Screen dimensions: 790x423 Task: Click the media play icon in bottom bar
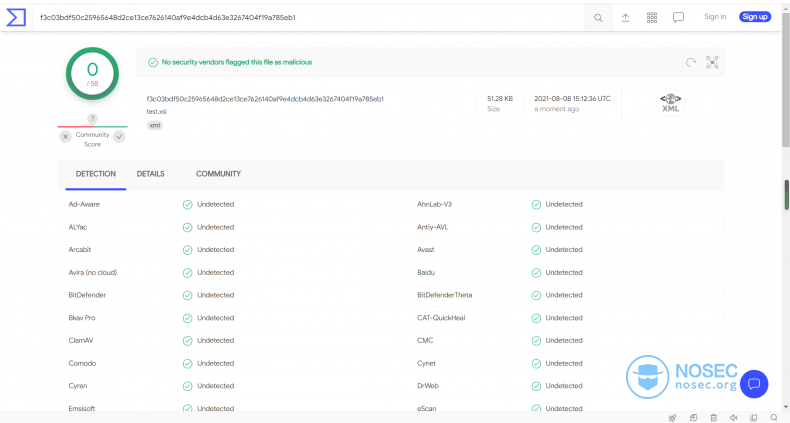click(693, 417)
